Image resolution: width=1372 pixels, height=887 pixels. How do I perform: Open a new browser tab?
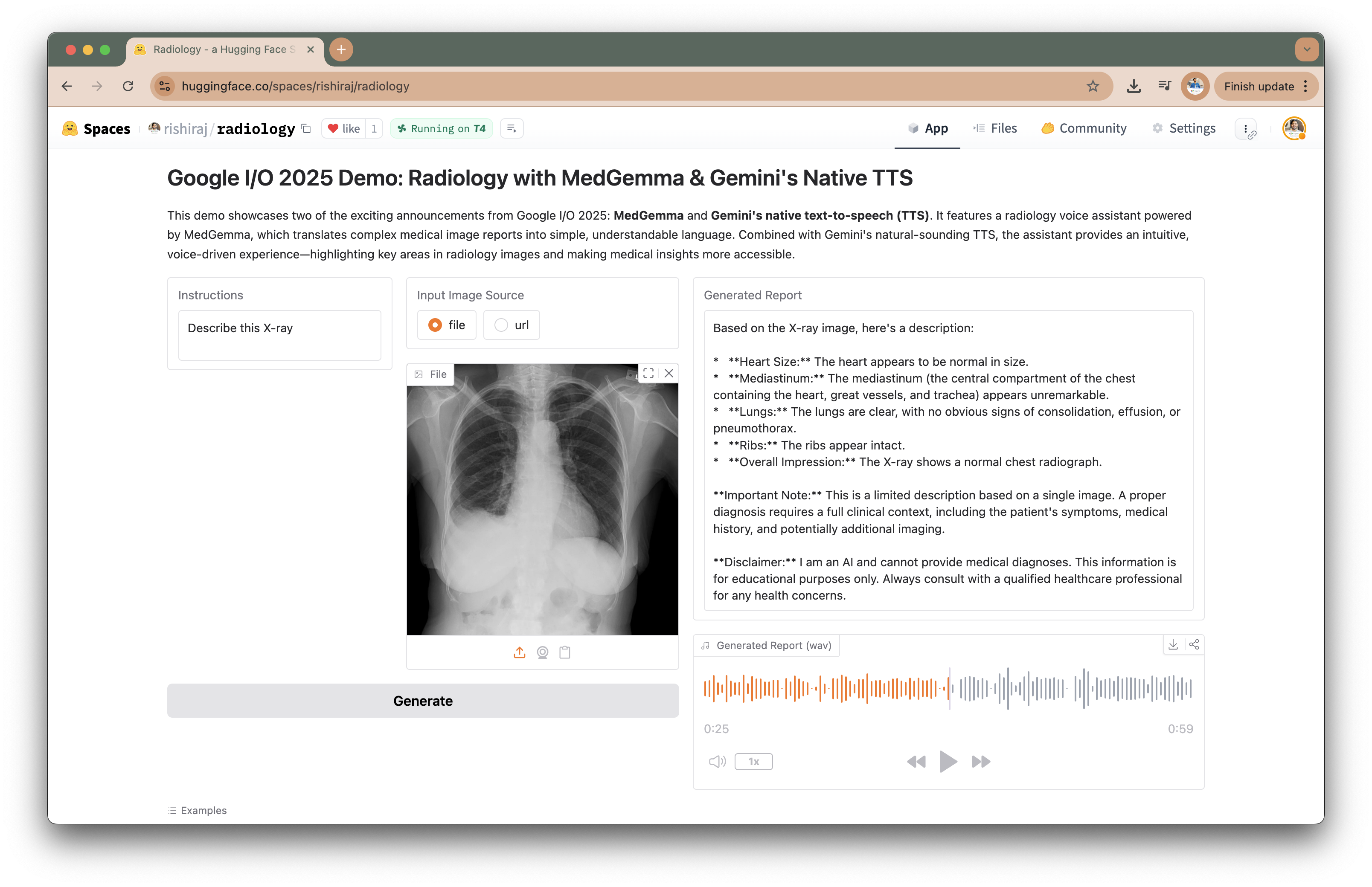pos(341,49)
